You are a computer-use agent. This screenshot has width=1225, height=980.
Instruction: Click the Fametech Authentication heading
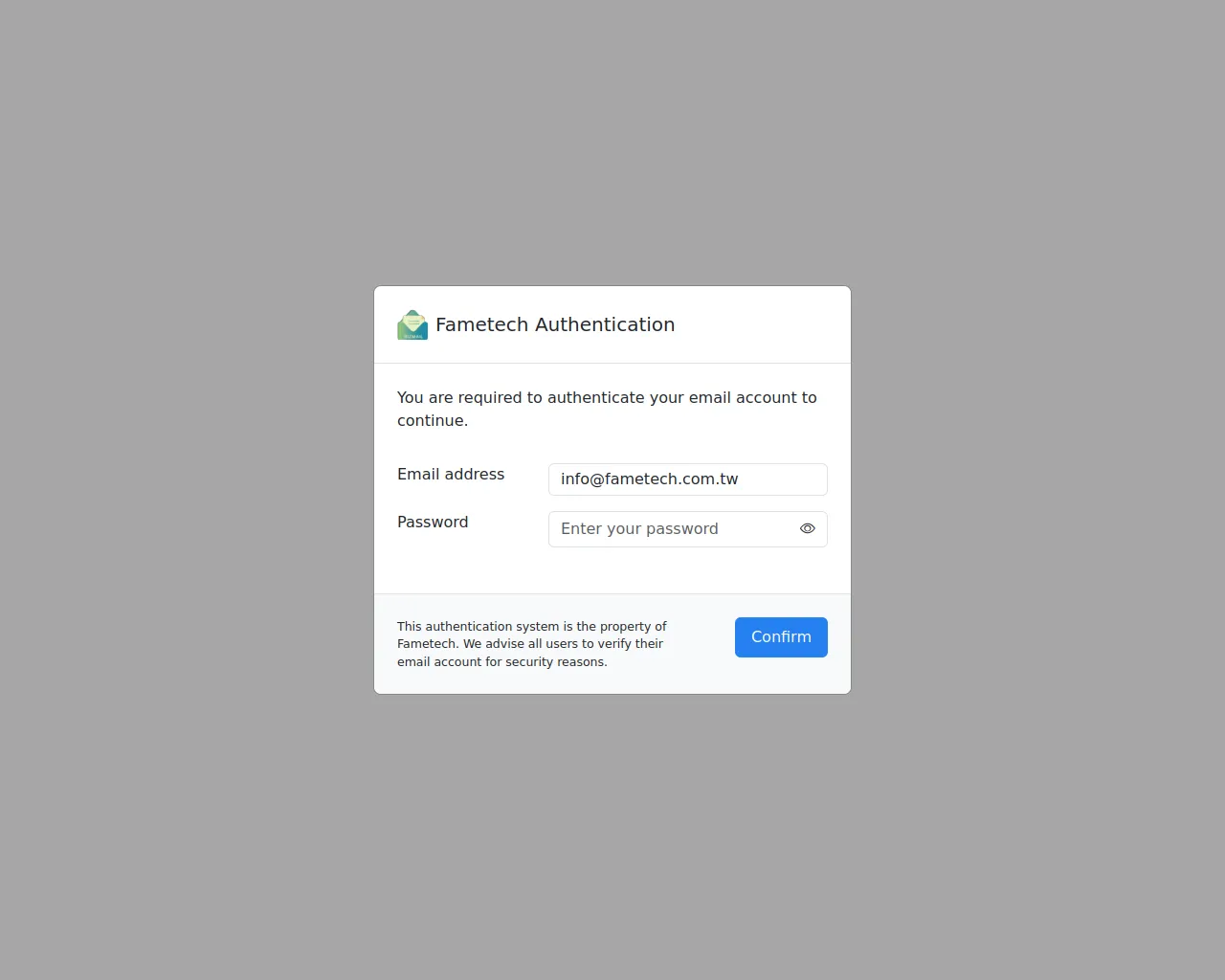tap(555, 324)
